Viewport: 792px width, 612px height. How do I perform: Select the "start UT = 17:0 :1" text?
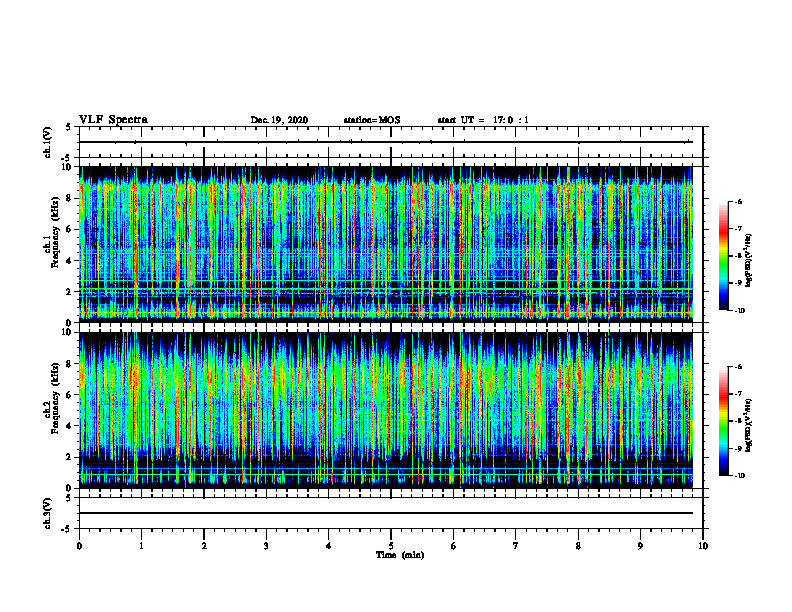click(x=483, y=120)
